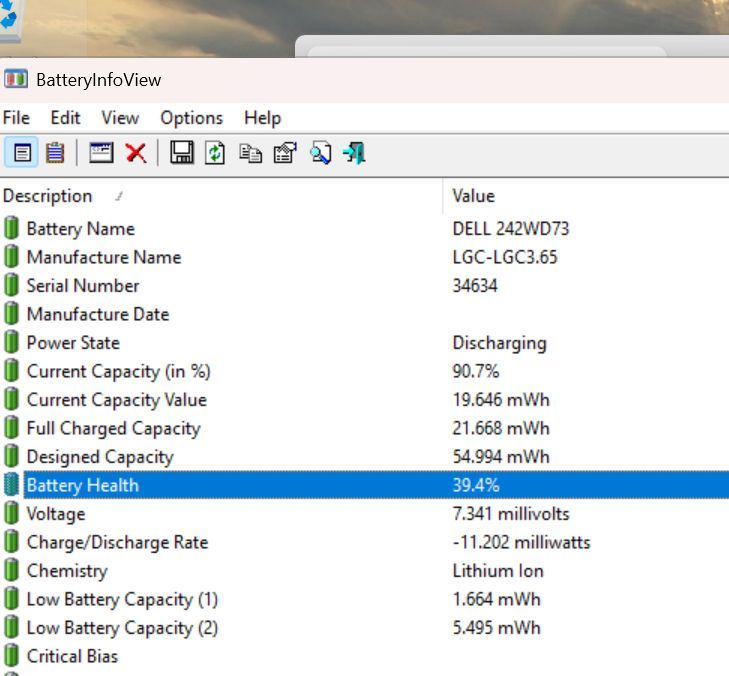Sort by the Description column header
The image size is (729, 676).
coord(48,196)
